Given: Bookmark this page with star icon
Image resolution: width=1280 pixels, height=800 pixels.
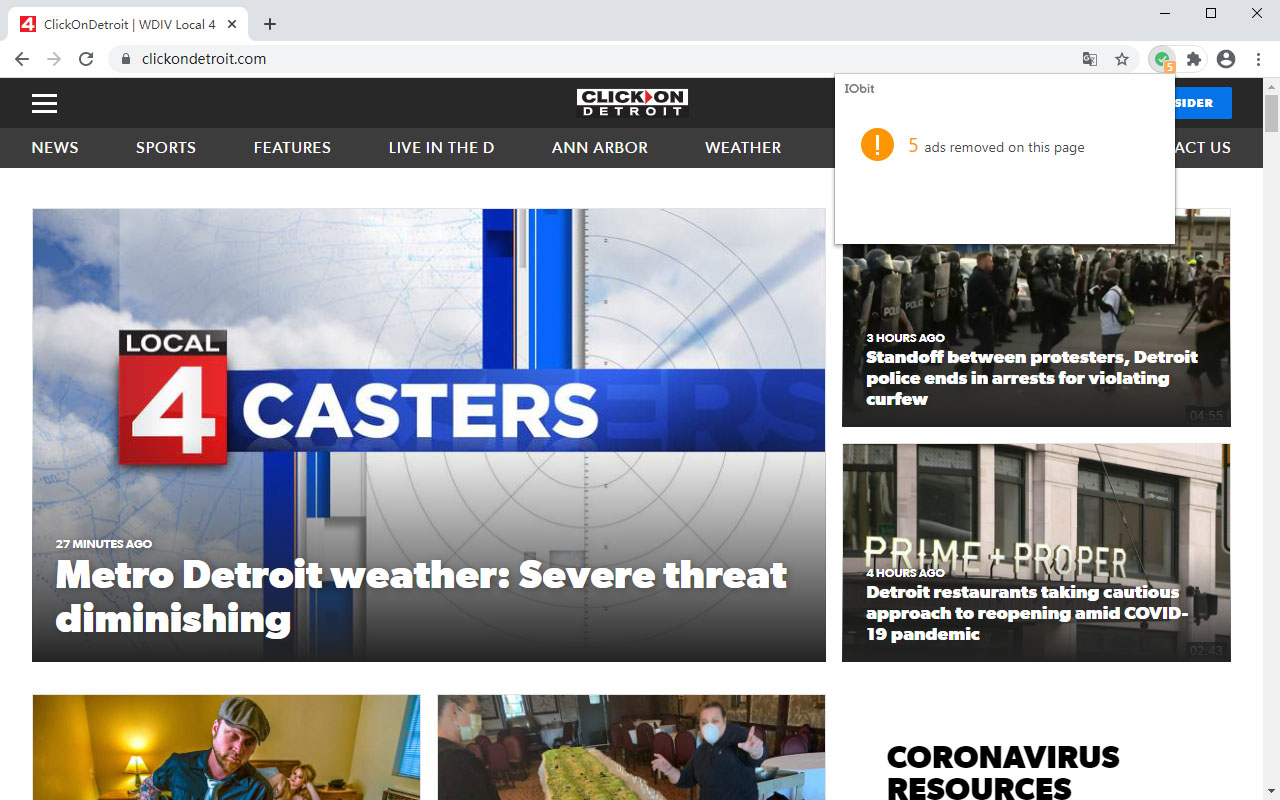Looking at the screenshot, I should point(1122,59).
